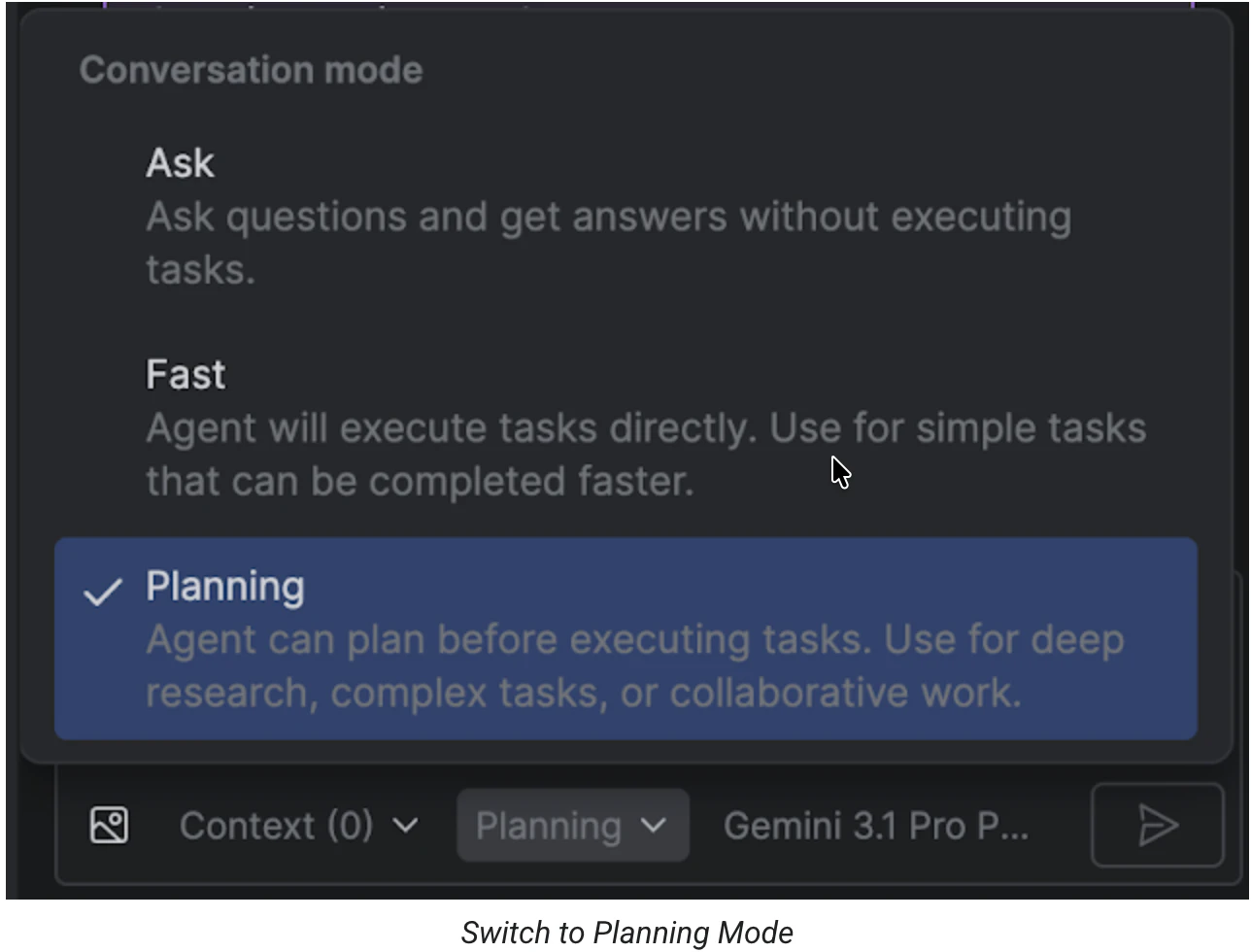The height and width of the screenshot is (952, 1251).
Task: Click the Conversation mode heading
Action: pos(251,69)
